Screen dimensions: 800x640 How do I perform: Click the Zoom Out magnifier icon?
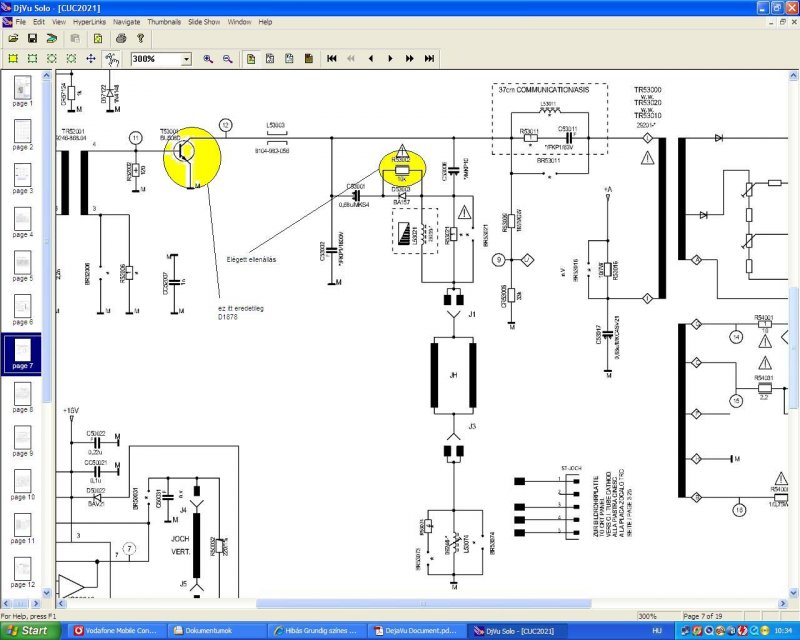coord(228,59)
